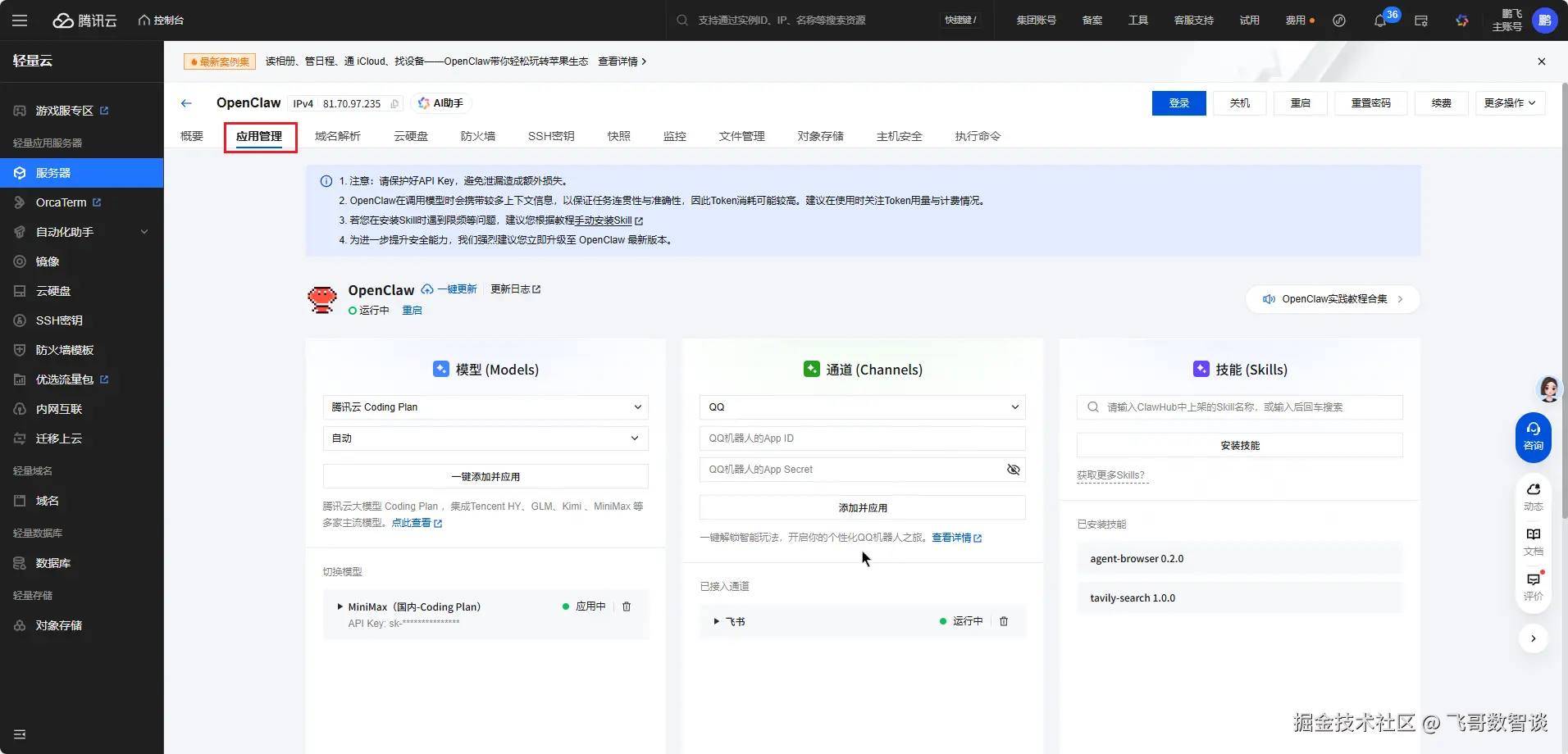Screen dimensions: 1568x754
Task: Click the 一键添加并应用 button
Action: (x=485, y=477)
